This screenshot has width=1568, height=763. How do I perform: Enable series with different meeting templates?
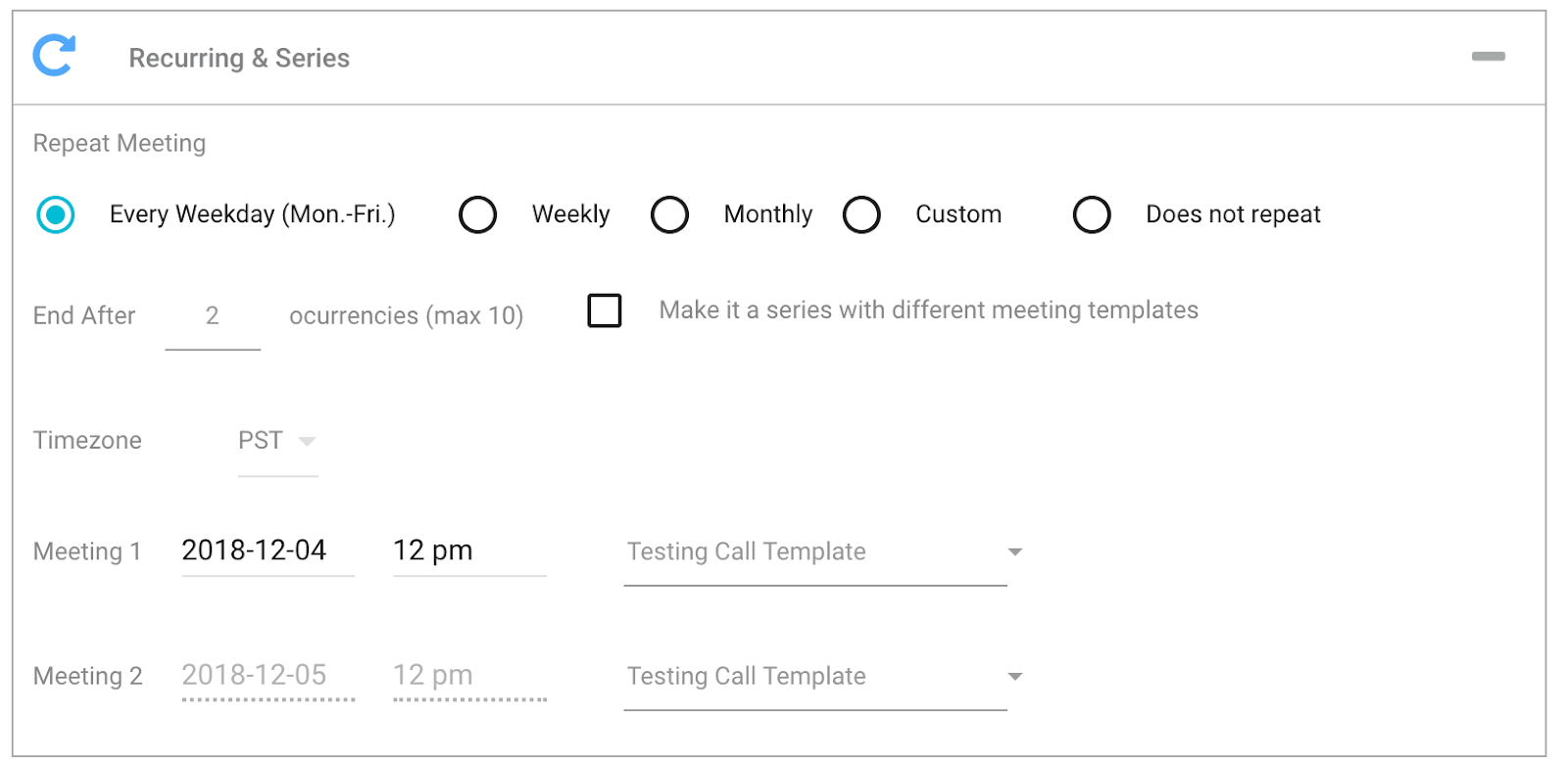(605, 310)
